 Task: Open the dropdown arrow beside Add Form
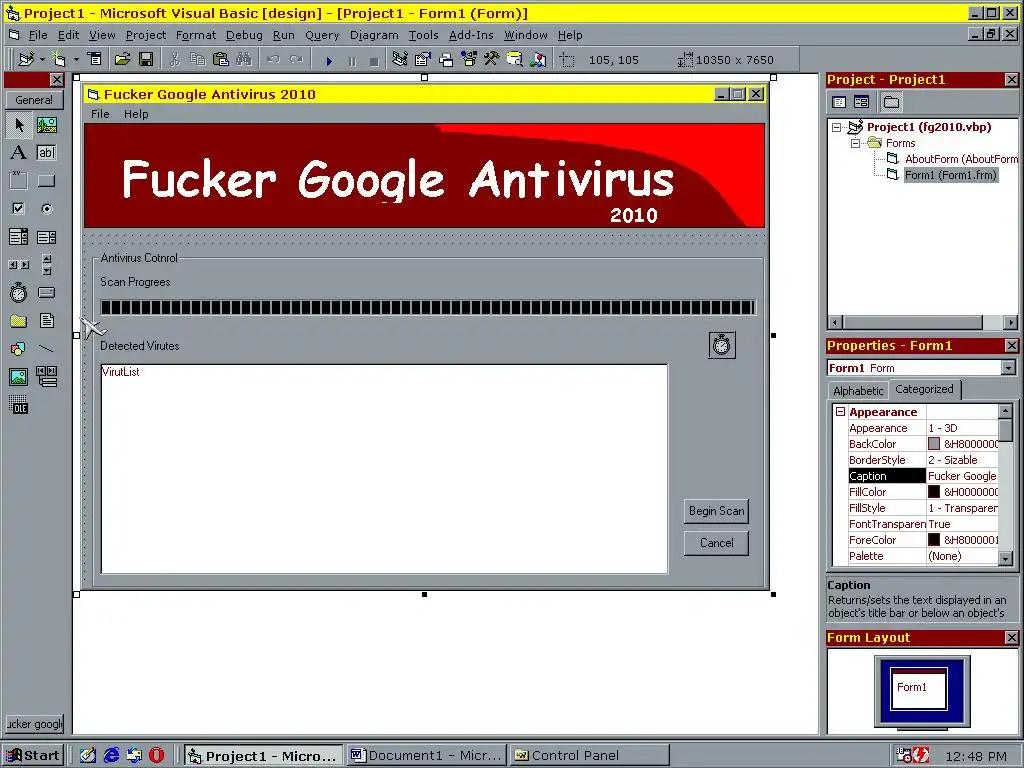click(x=76, y=59)
